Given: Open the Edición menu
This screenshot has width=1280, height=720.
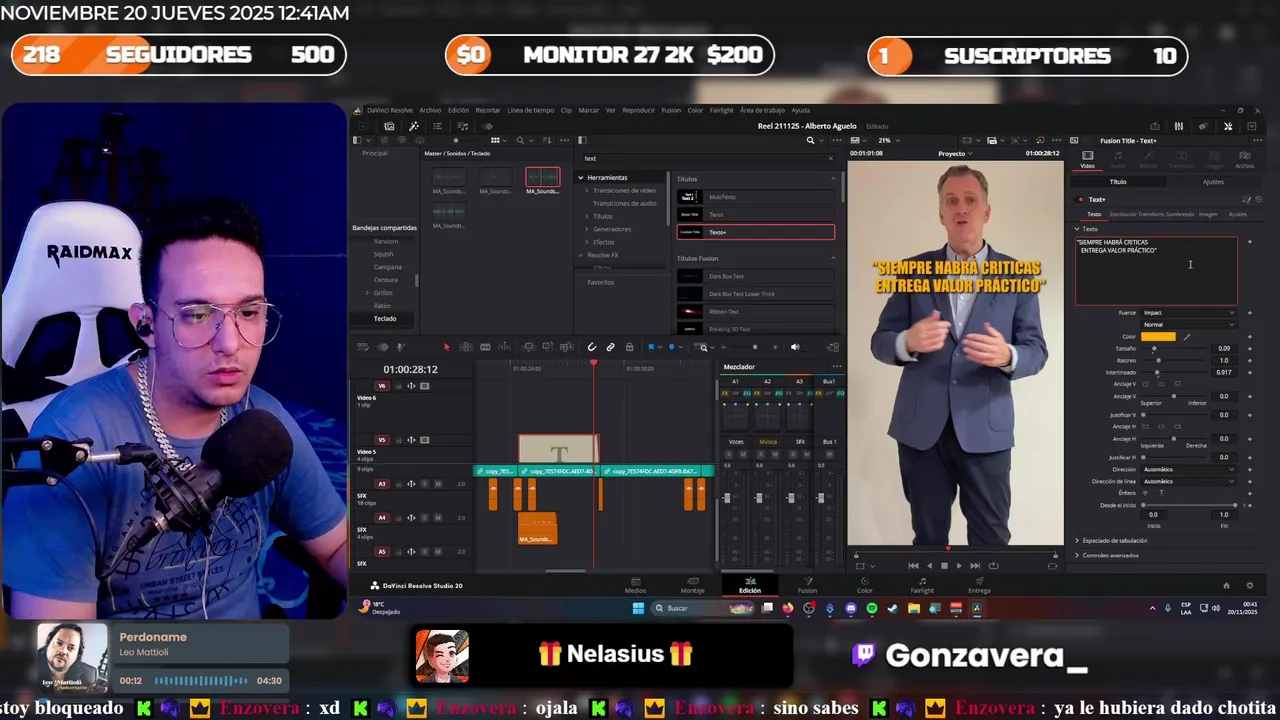Looking at the screenshot, I should point(458,110).
